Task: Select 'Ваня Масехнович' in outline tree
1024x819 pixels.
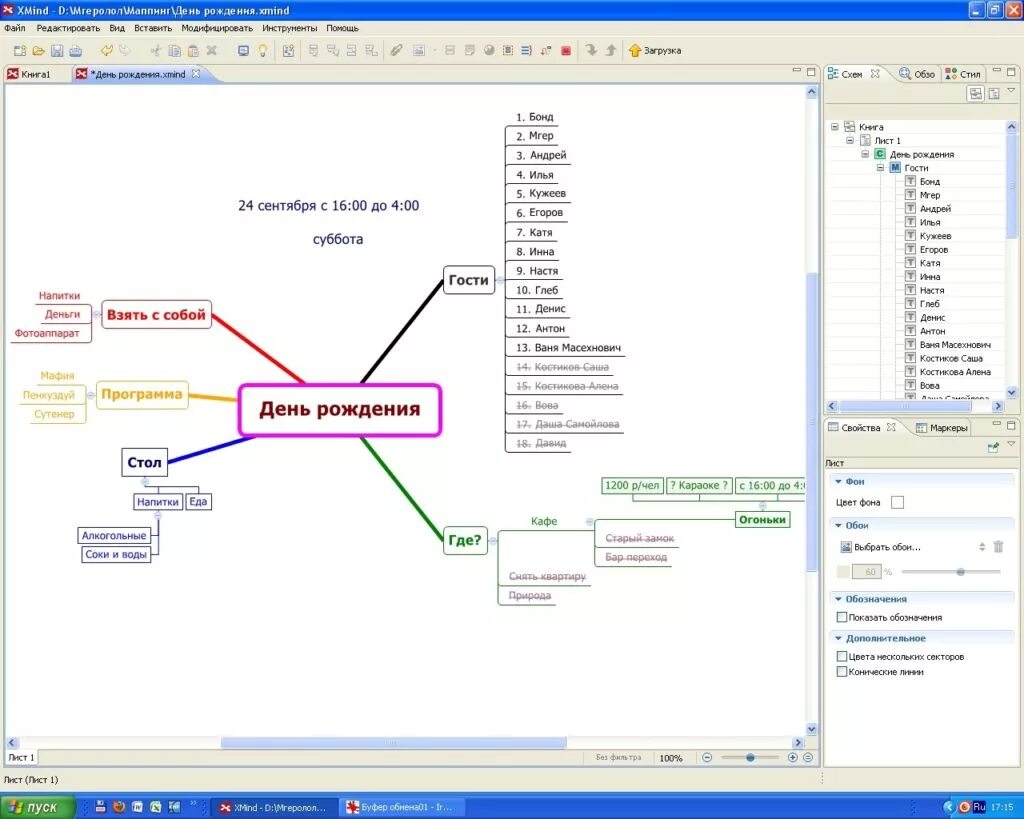Action: pyautogui.click(x=955, y=344)
